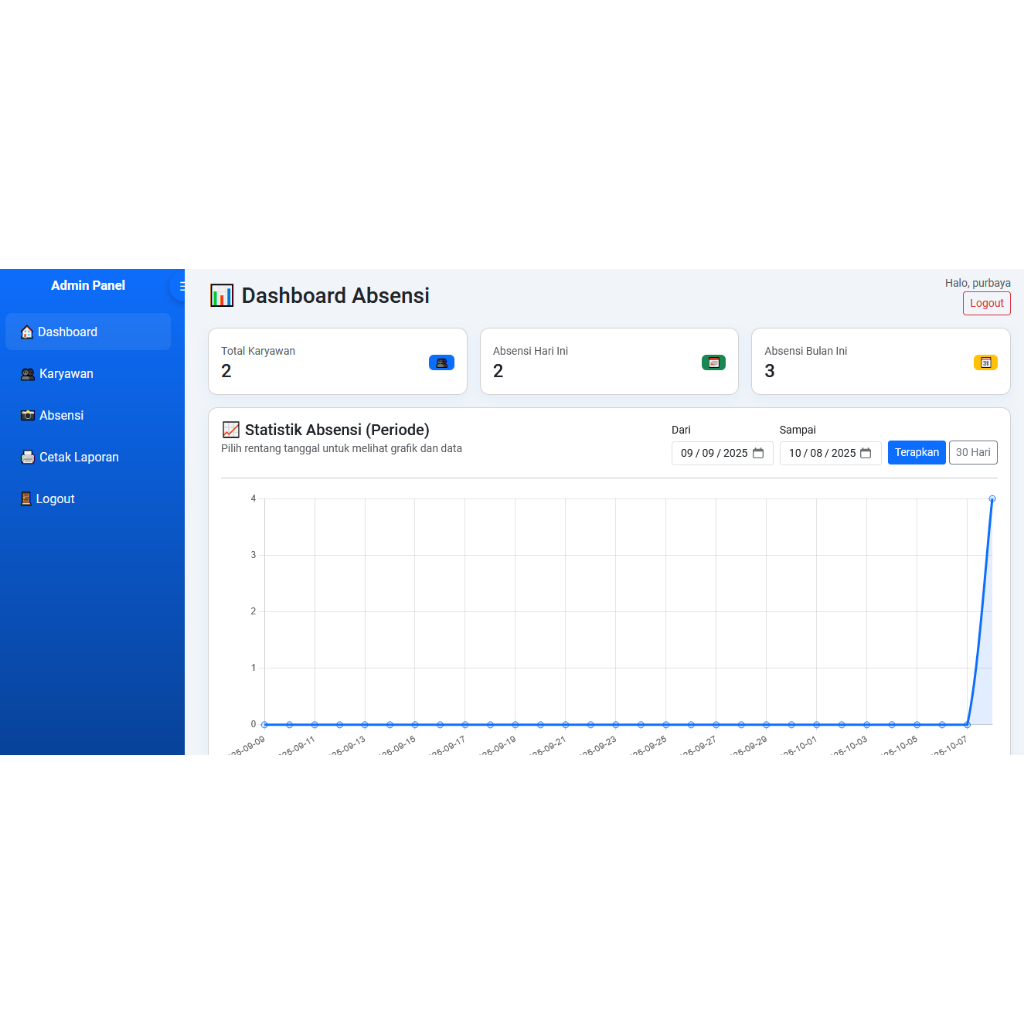The width and height of the screenshot is (1024, 1024).
Task: Click the Statistik Absensi (Periode) heading
Action: (337, 430)
